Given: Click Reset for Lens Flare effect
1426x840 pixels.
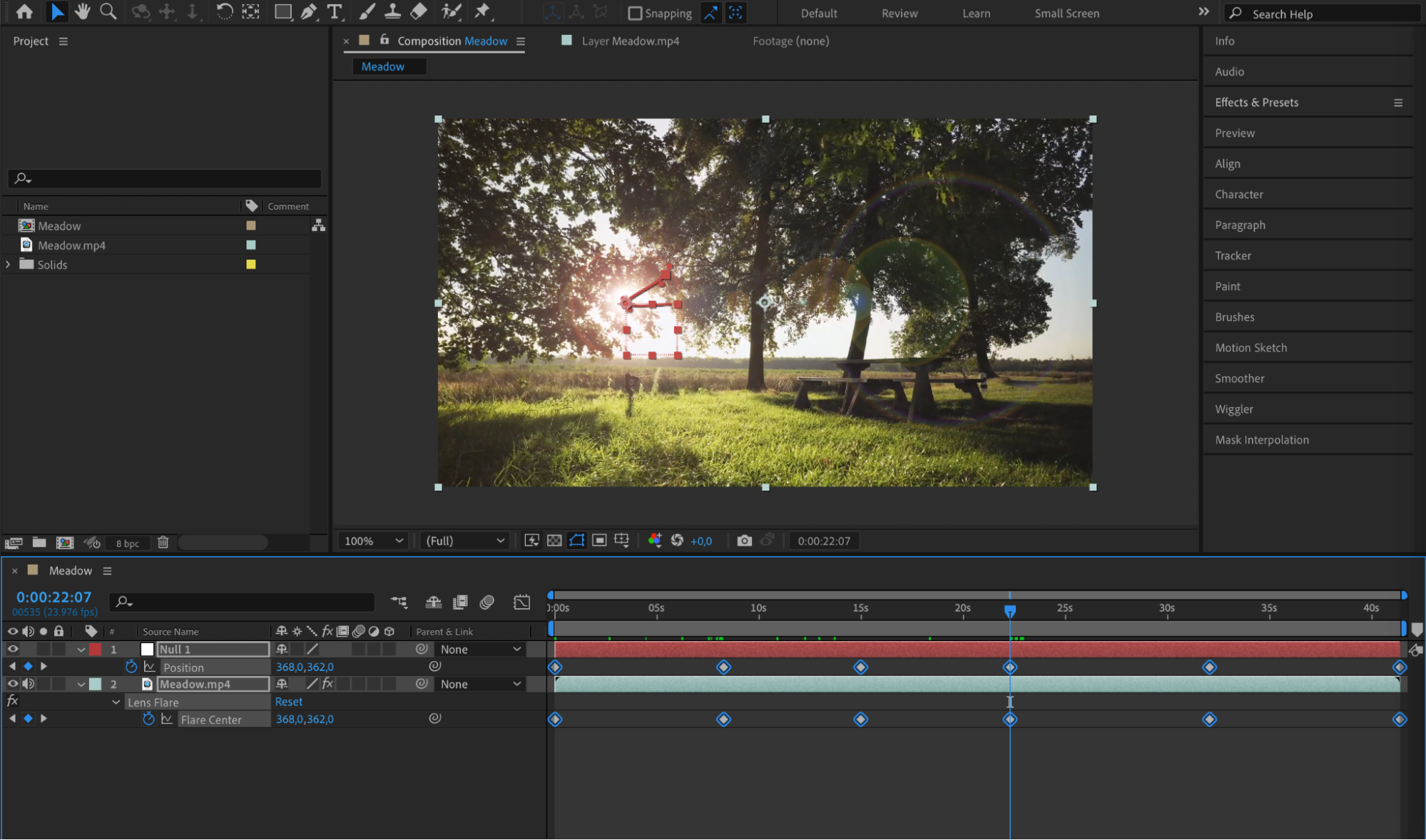Looking at the screenshot, I should click(289, 702).
